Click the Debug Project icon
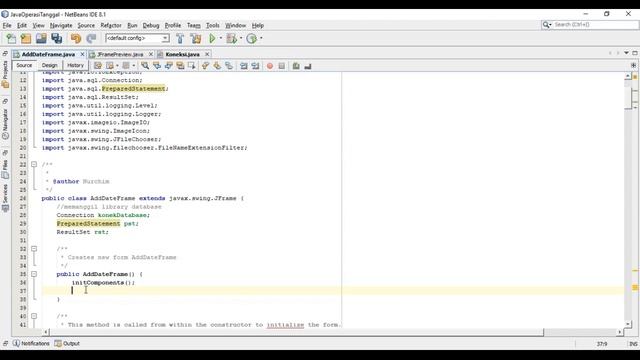The height and width of the screenshot is (360, 640). 232,38
